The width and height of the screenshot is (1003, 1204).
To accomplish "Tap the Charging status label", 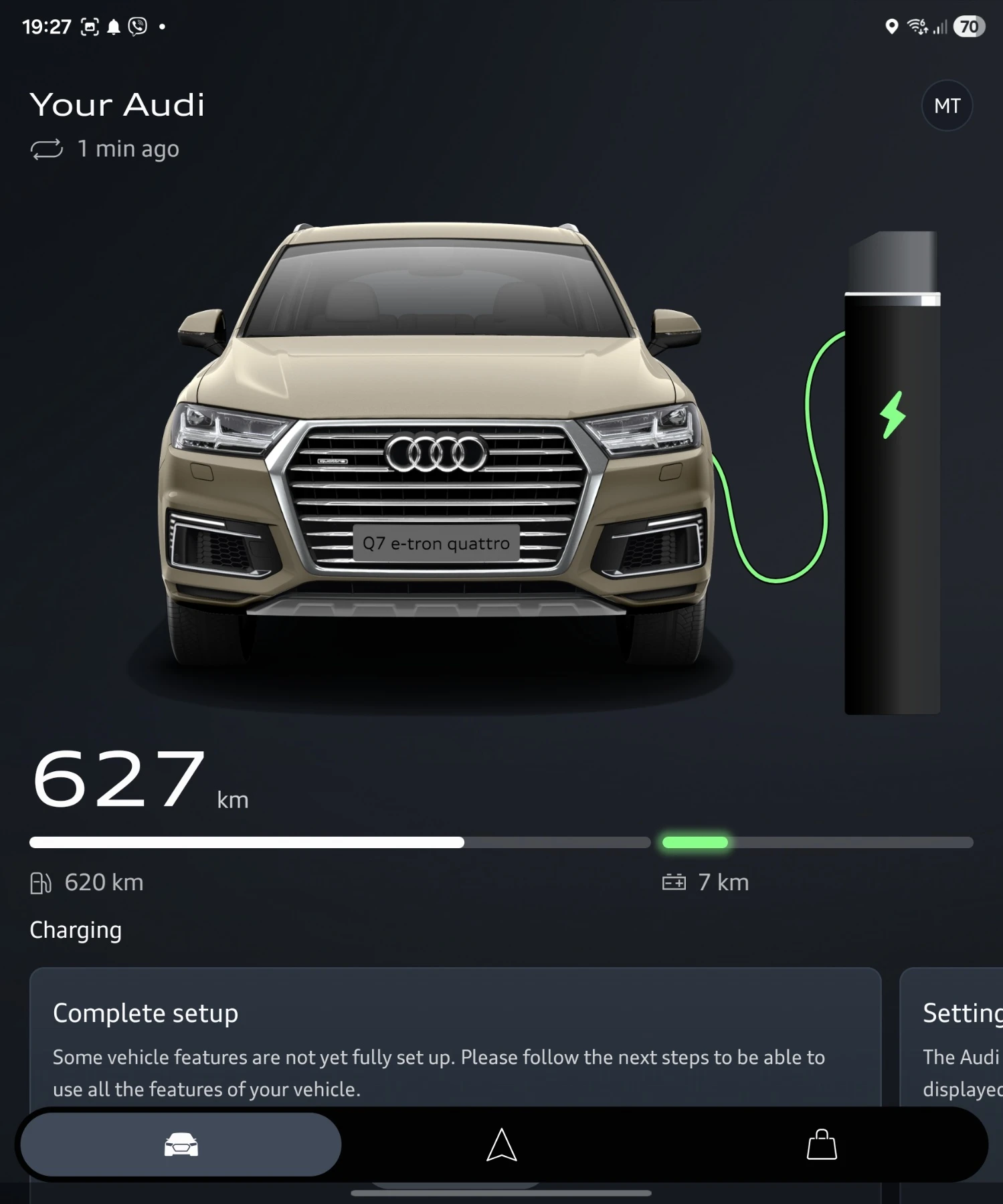I will click(76, 930).
